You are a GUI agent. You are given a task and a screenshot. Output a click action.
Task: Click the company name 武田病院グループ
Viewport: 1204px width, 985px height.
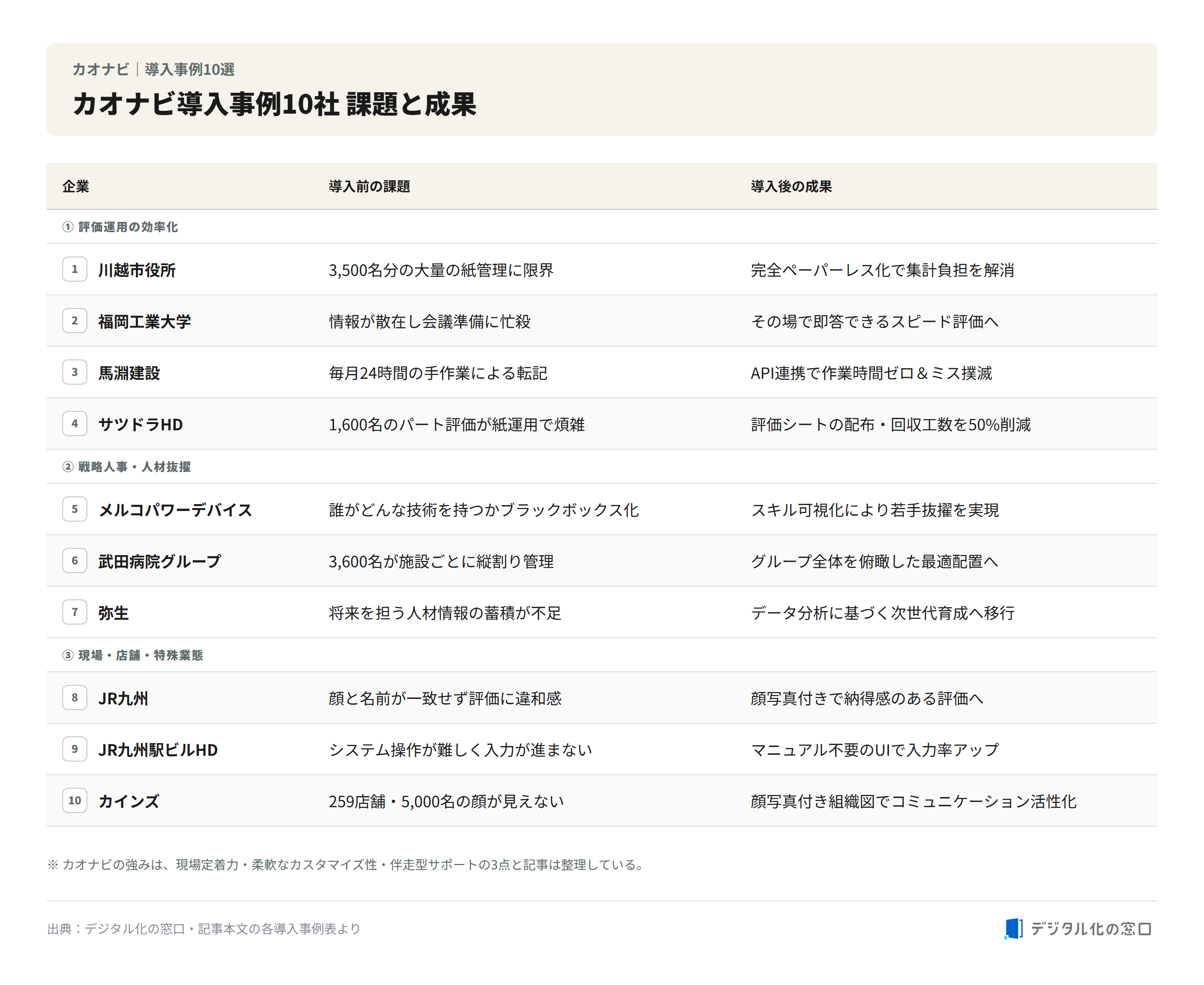point(160,562)
